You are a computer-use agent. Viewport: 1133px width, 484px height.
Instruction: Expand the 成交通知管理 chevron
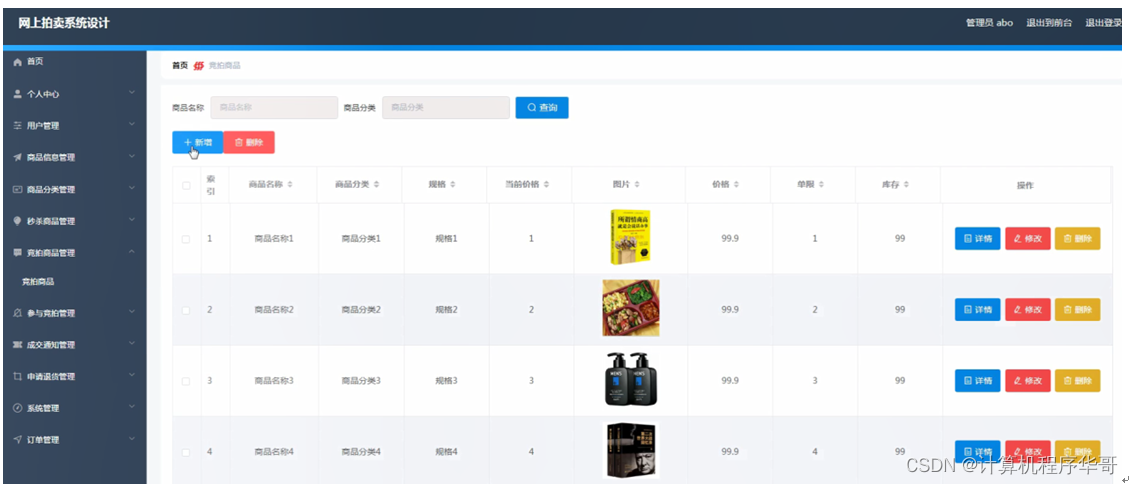(x=132, y=344)
